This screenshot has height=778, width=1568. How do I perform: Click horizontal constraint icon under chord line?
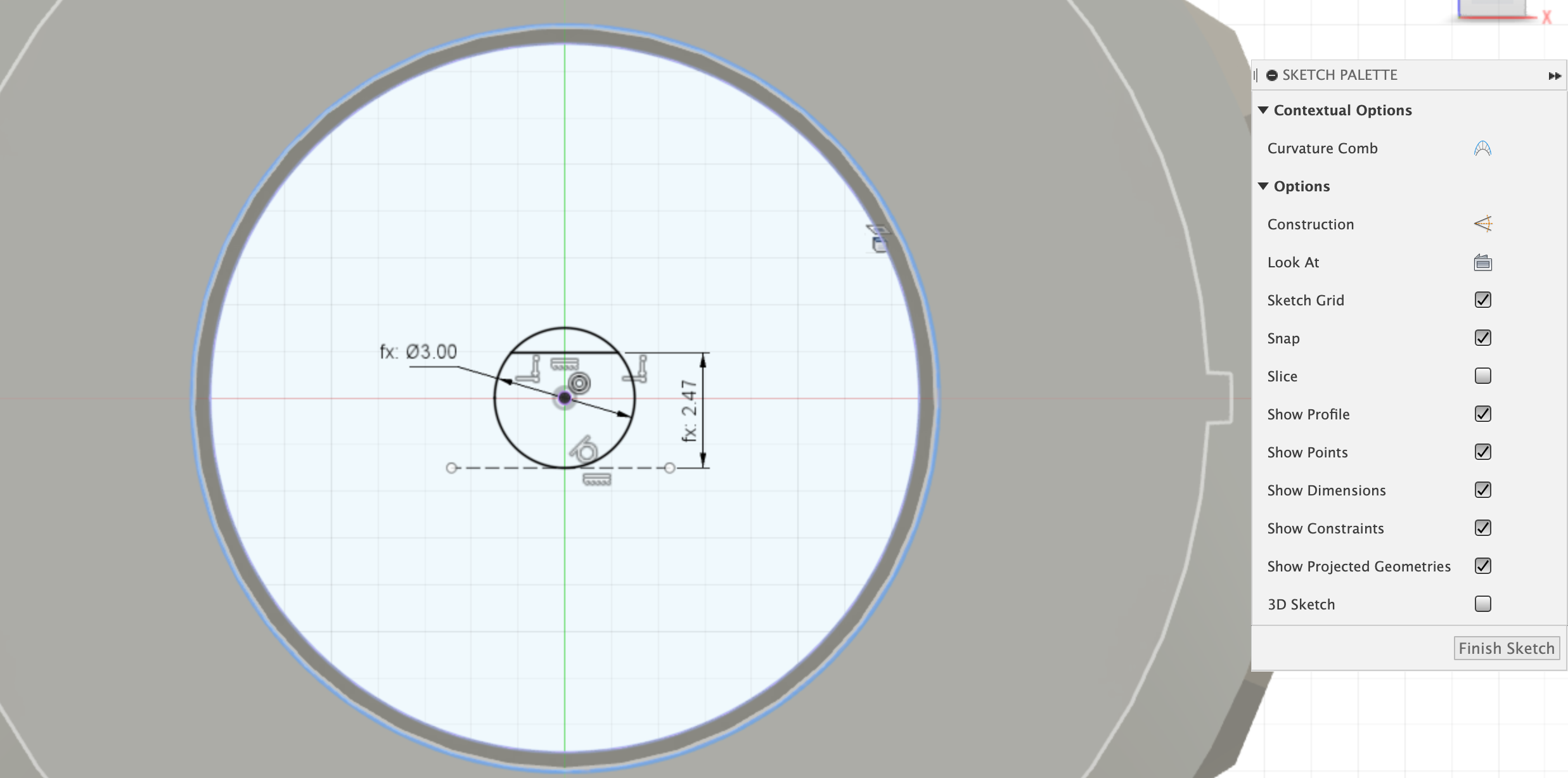(564, 364)
